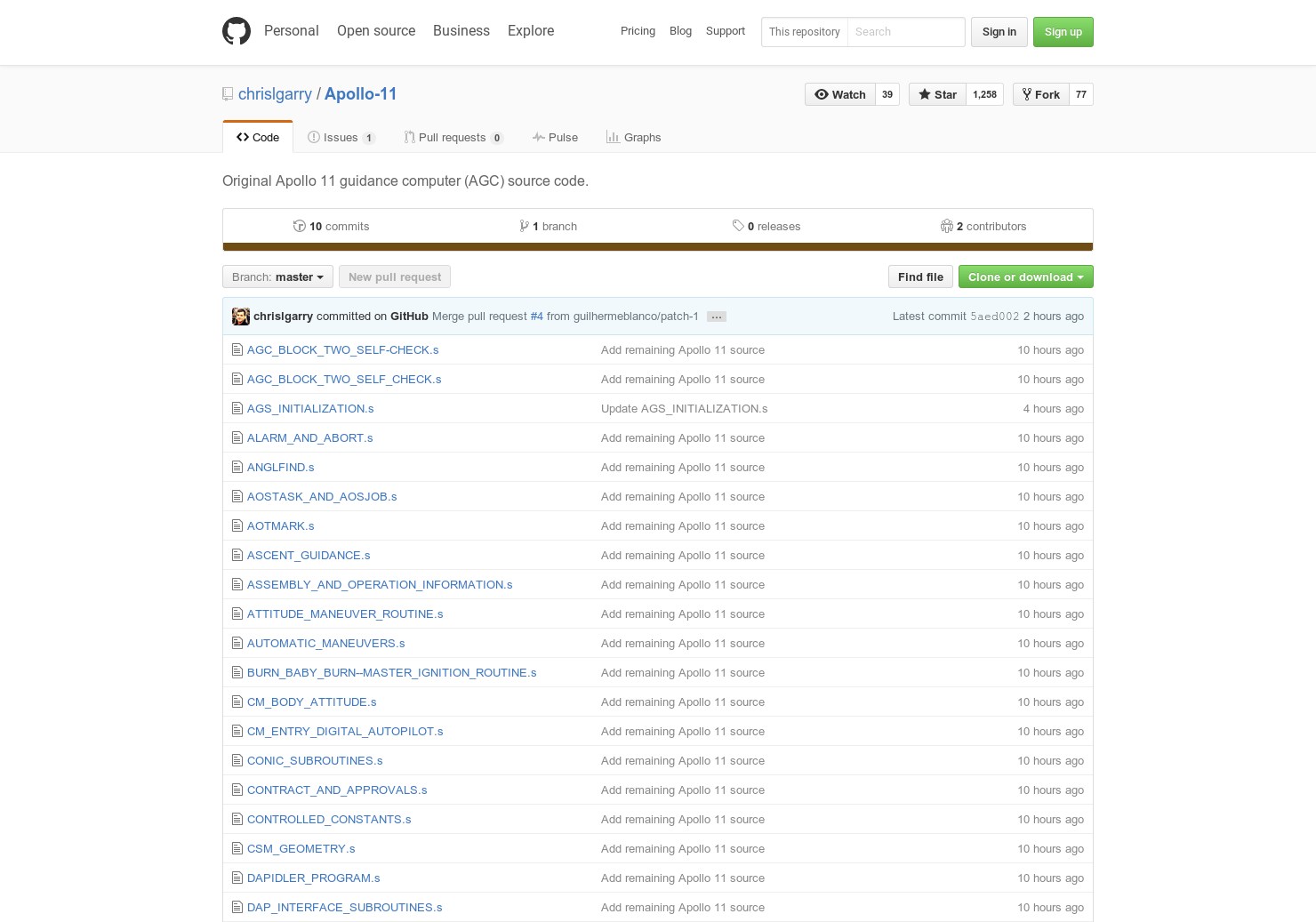This screenshot has height=922, width=1316.
Task: Open the chrislgarry owner profile link
Action: pos(275,94)
